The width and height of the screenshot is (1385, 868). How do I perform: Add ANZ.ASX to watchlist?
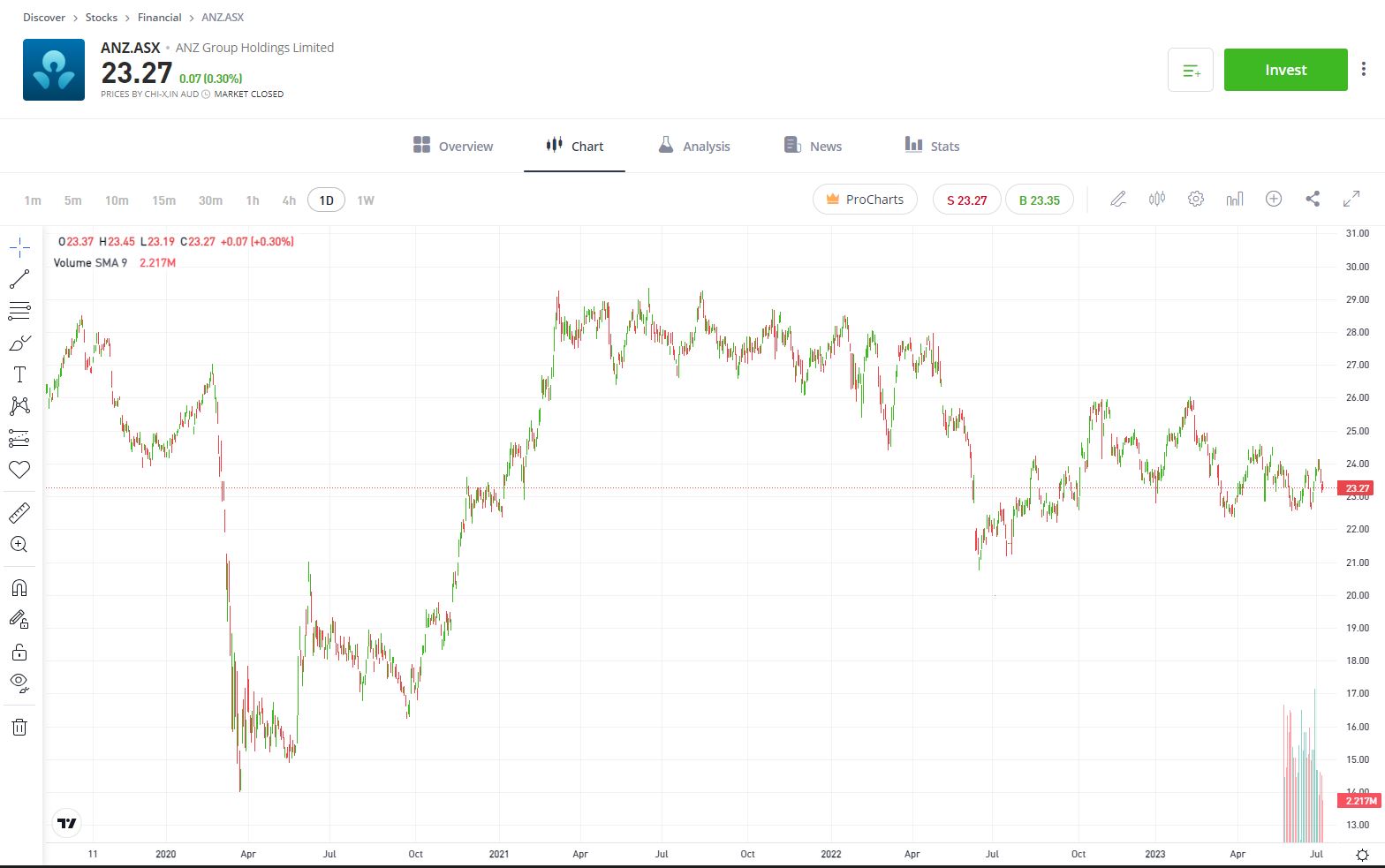click(x=1191, y=70)
